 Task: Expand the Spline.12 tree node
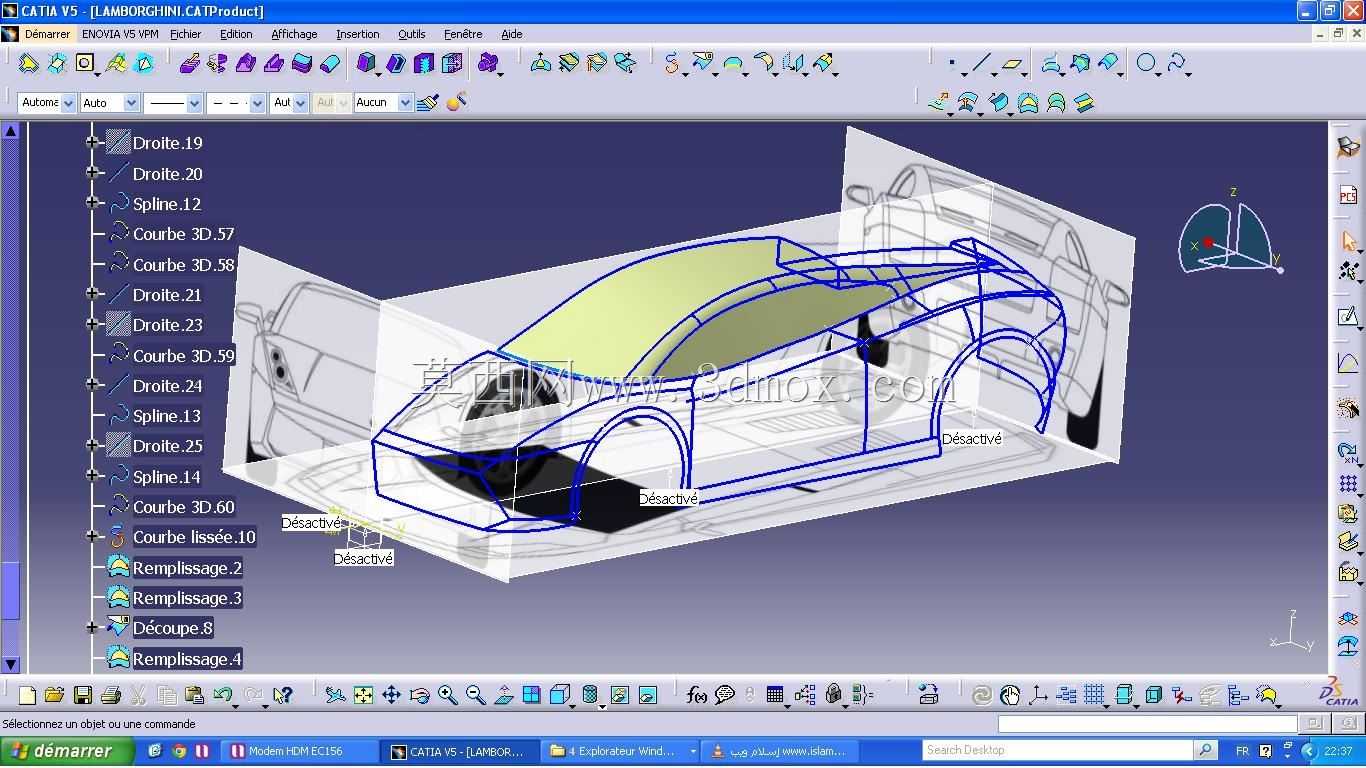tap(92, 203)
